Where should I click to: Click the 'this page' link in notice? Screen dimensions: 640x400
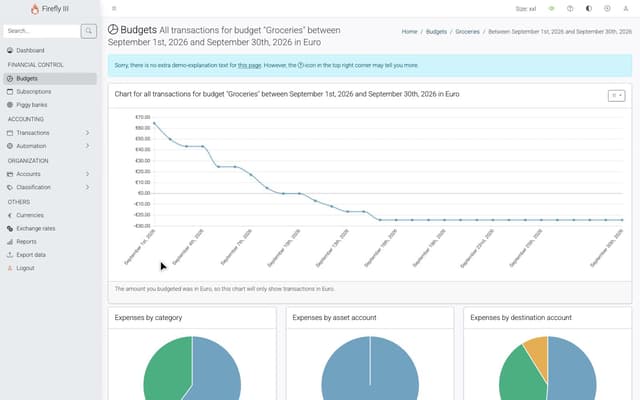tap(249, 65)
